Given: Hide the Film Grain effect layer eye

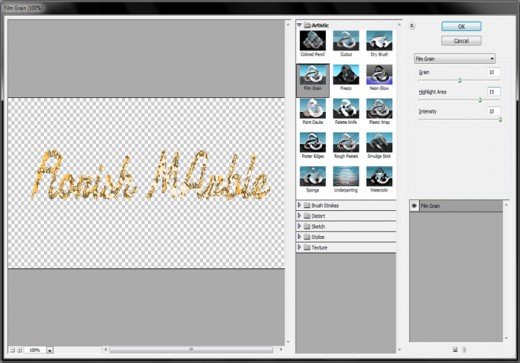Looking at the screenshot, I should 414,206.
